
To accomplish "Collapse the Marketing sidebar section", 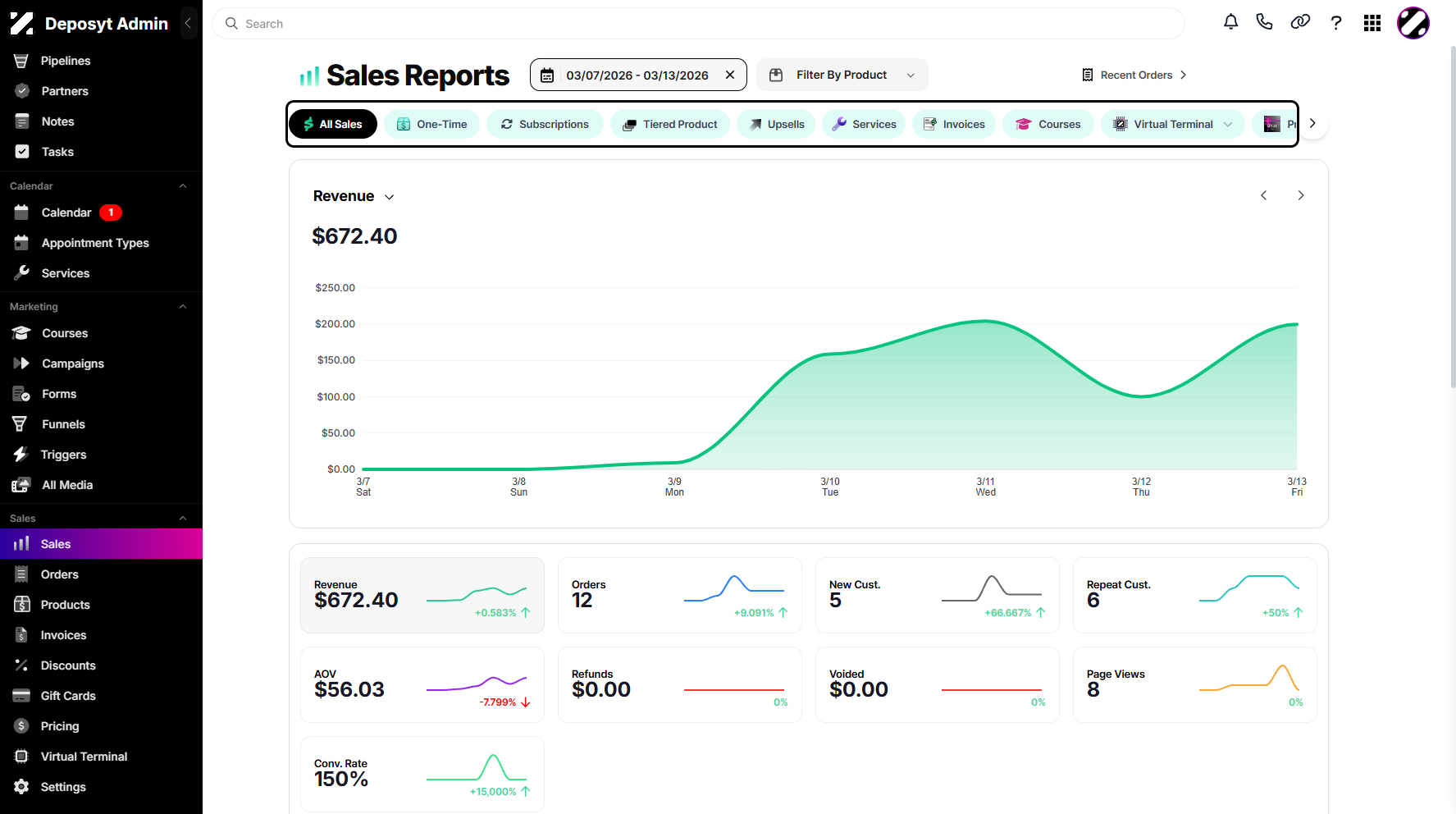I will 183,307.
